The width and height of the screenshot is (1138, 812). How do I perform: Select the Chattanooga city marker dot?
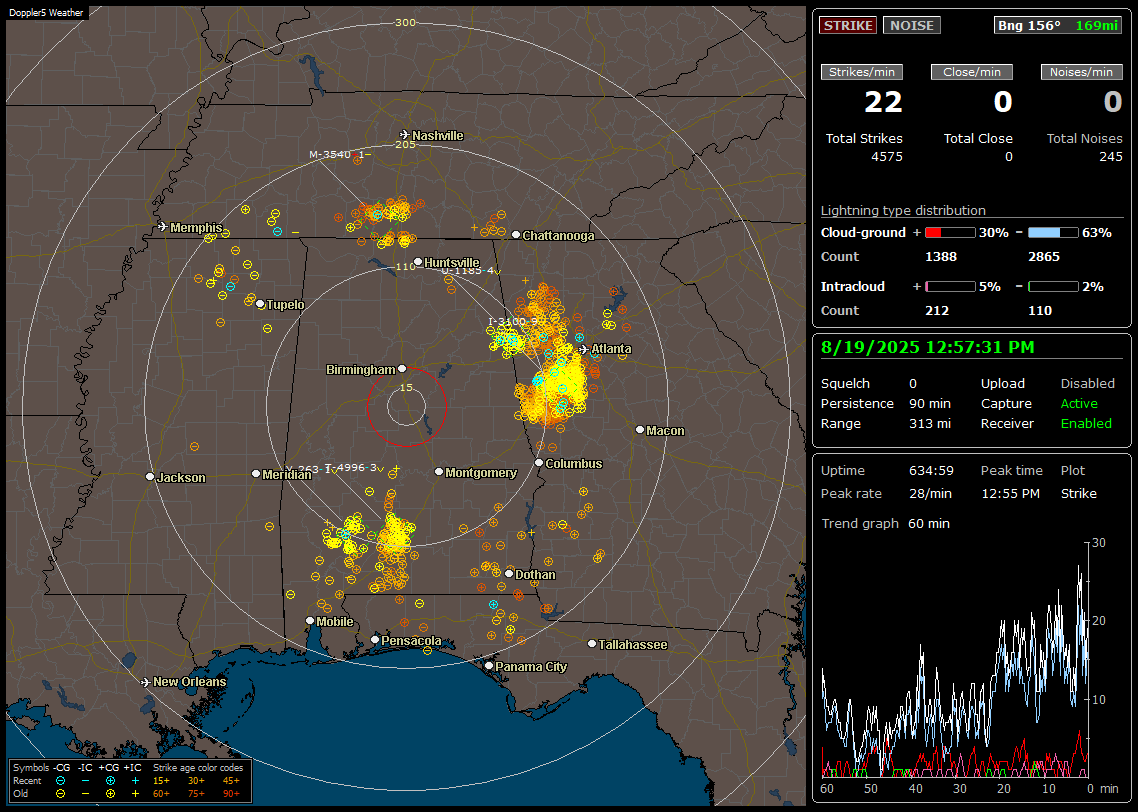coord(516,235)
